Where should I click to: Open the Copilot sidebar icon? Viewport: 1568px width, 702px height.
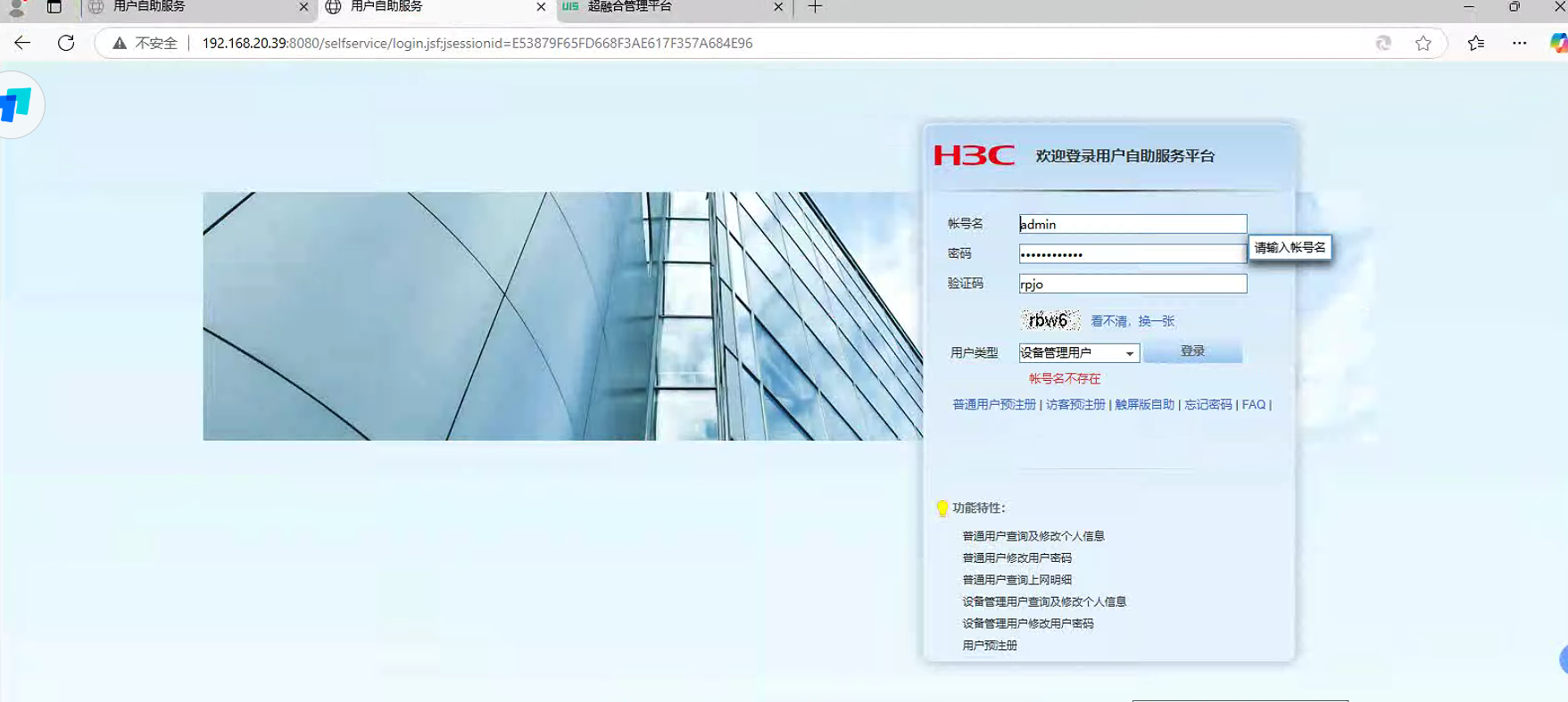tap(1557, 43)
